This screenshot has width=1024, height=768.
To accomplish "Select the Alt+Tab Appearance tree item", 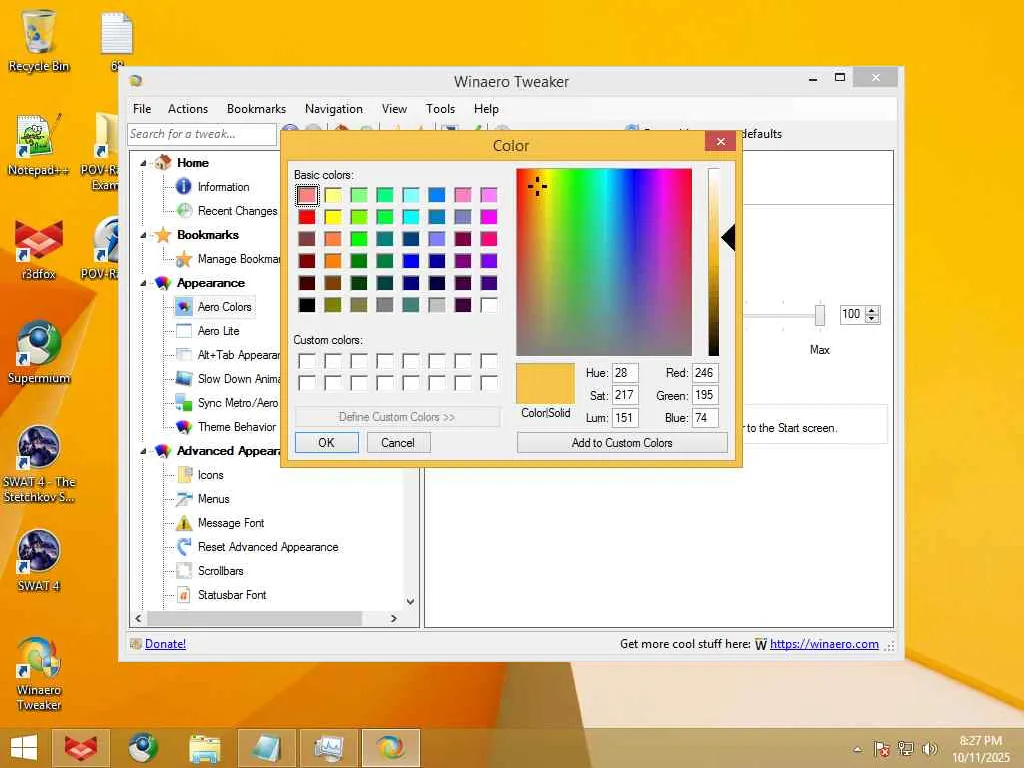I will tap(239, 355).
